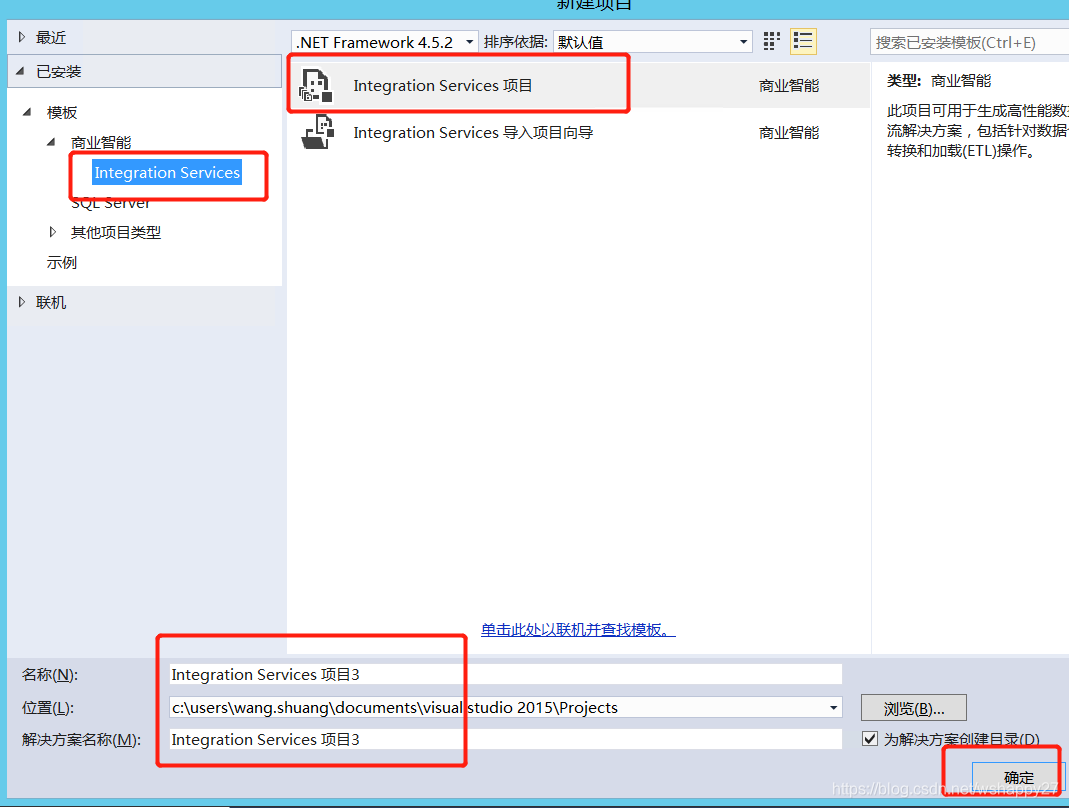Select 其他项目类型 tree item
This screenshot has height=808, width=1069.
(116, 233)
